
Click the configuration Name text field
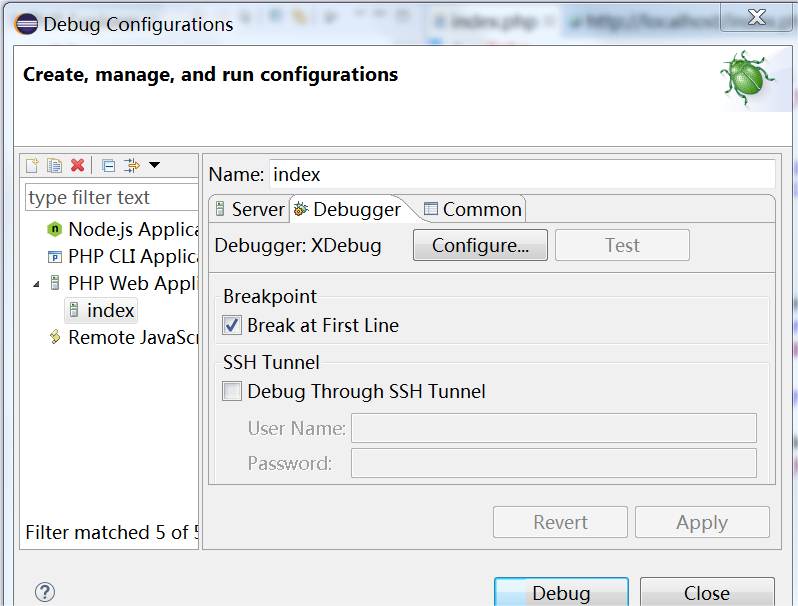(521, 174)
